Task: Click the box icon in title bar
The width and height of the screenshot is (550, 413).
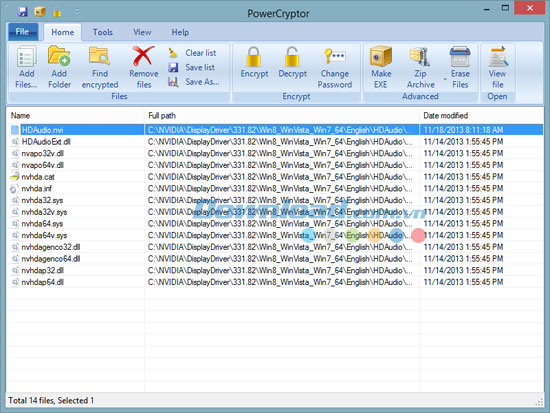Action: [40, 12]
